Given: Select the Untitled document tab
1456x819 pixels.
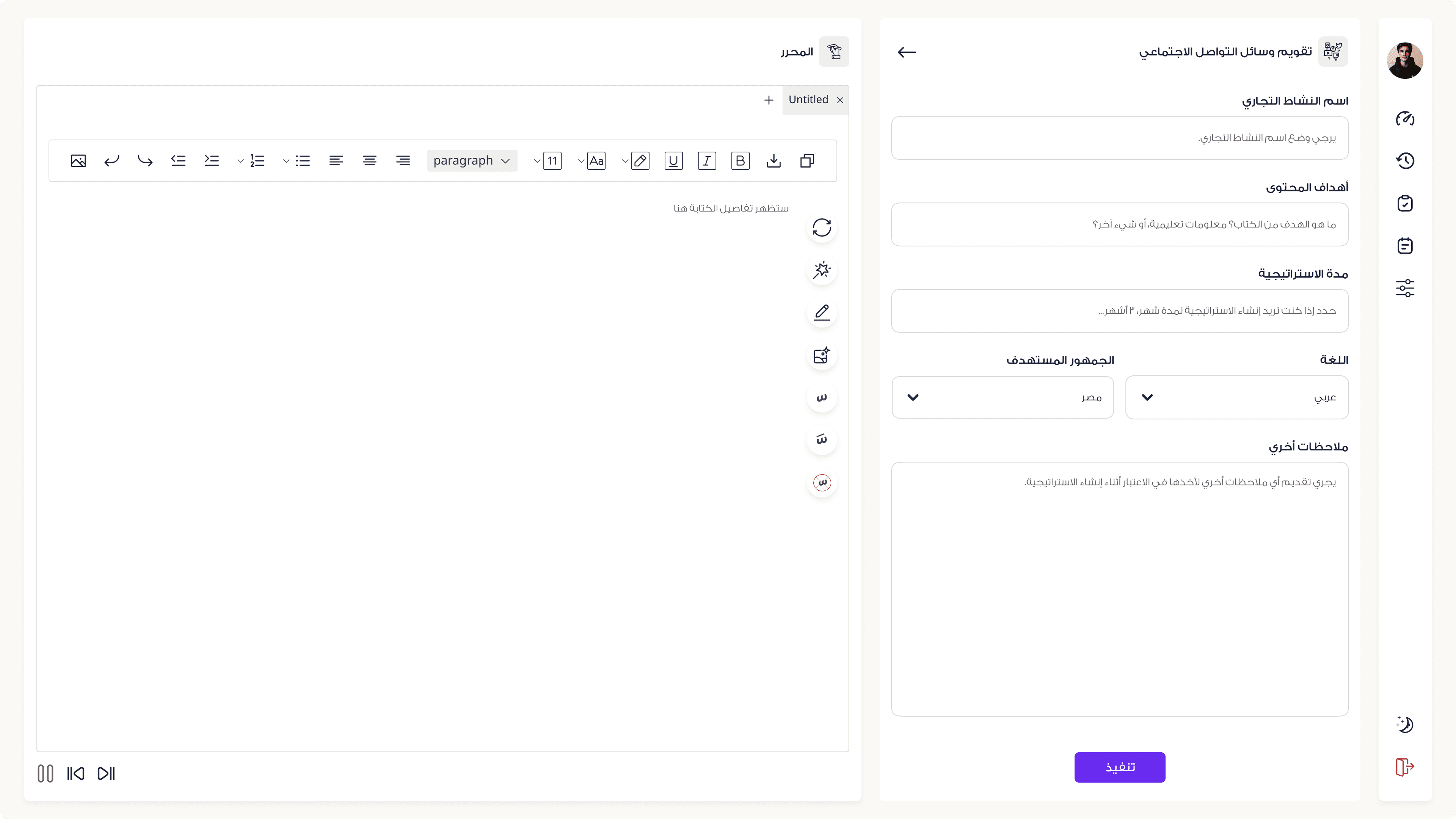Looking at the screenshot, I should pyautogui.click(x=808, y=100).
